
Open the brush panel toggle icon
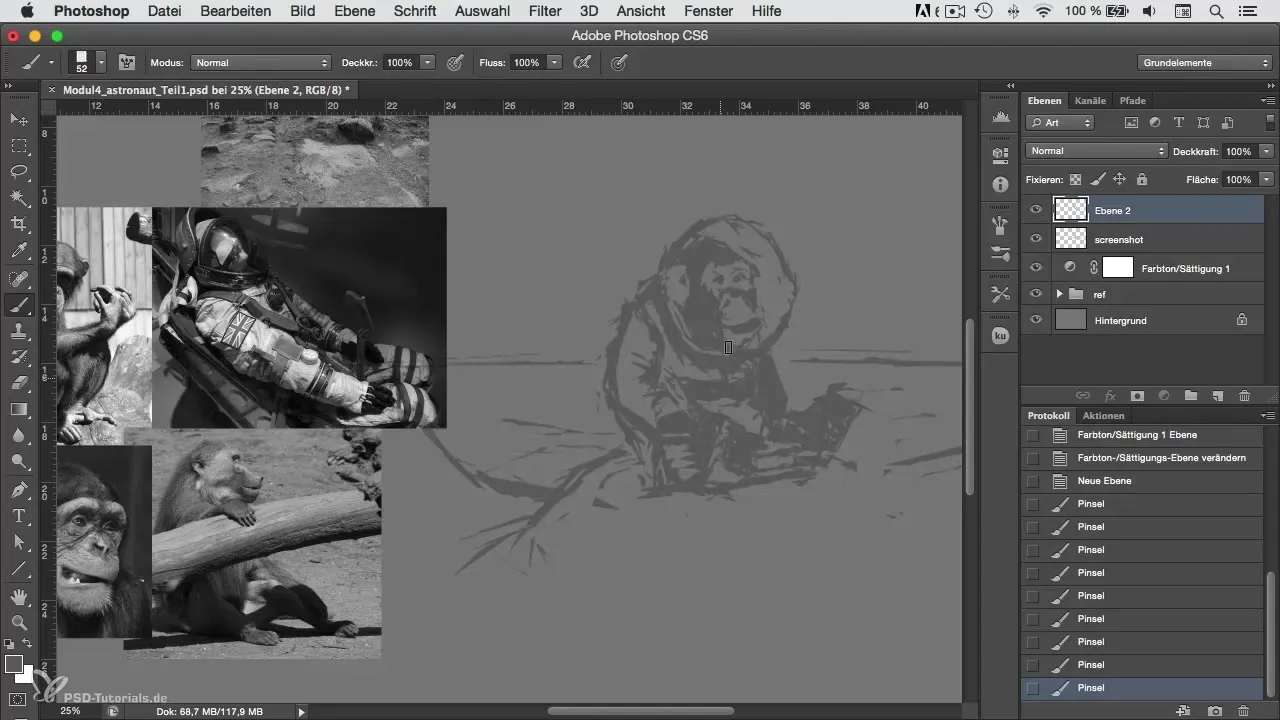point(127,62)
